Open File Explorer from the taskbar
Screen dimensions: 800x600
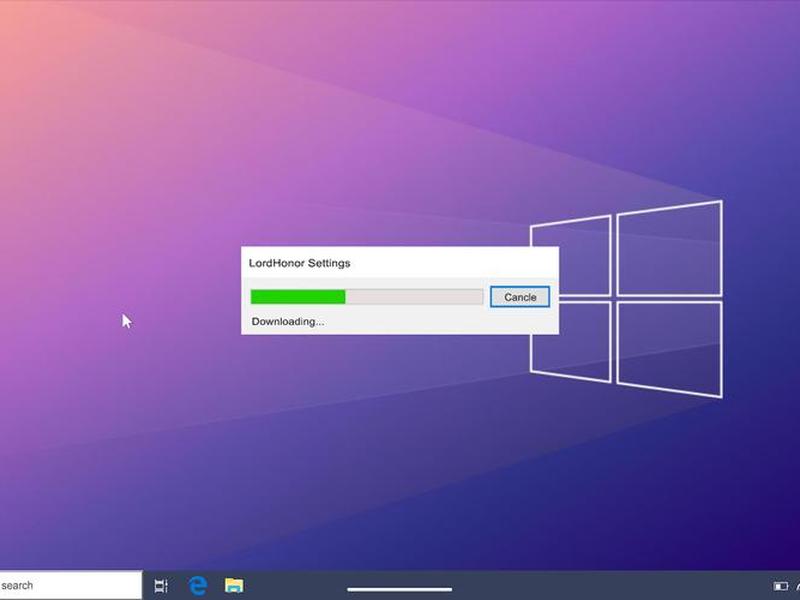coord(234,585)
